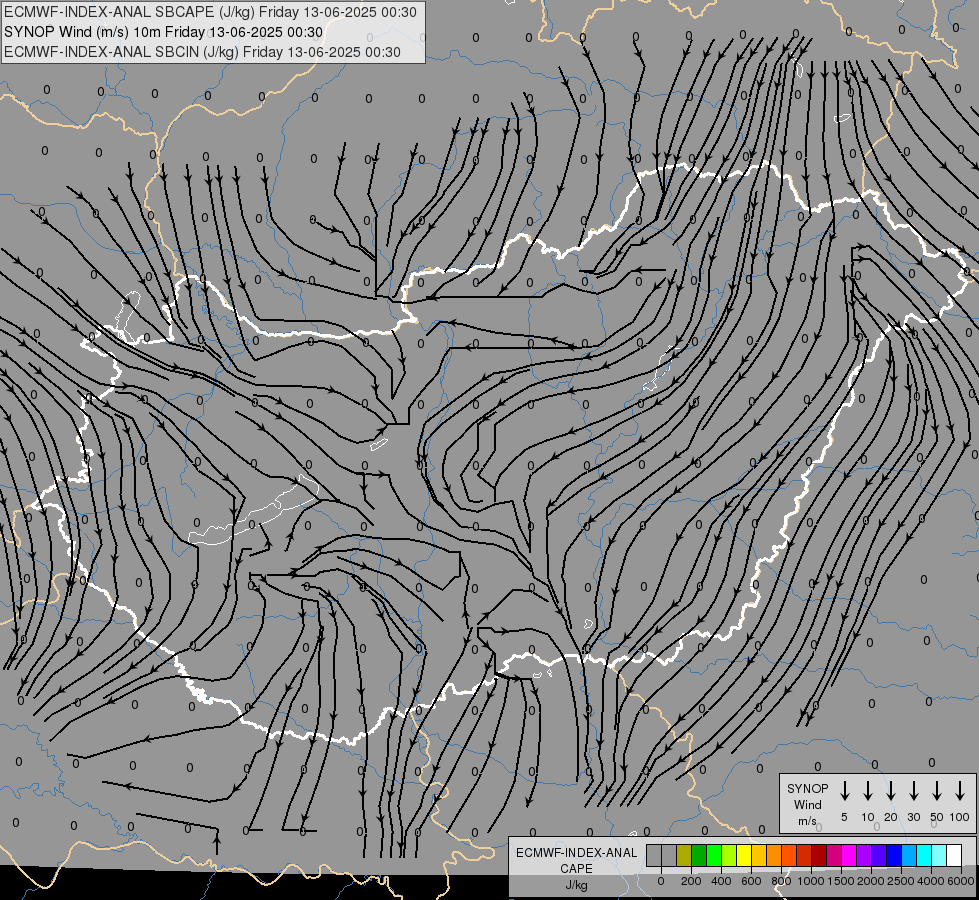
Task: Click the 6000 tick label on the CAPE scale
Action: pos(961,881)
